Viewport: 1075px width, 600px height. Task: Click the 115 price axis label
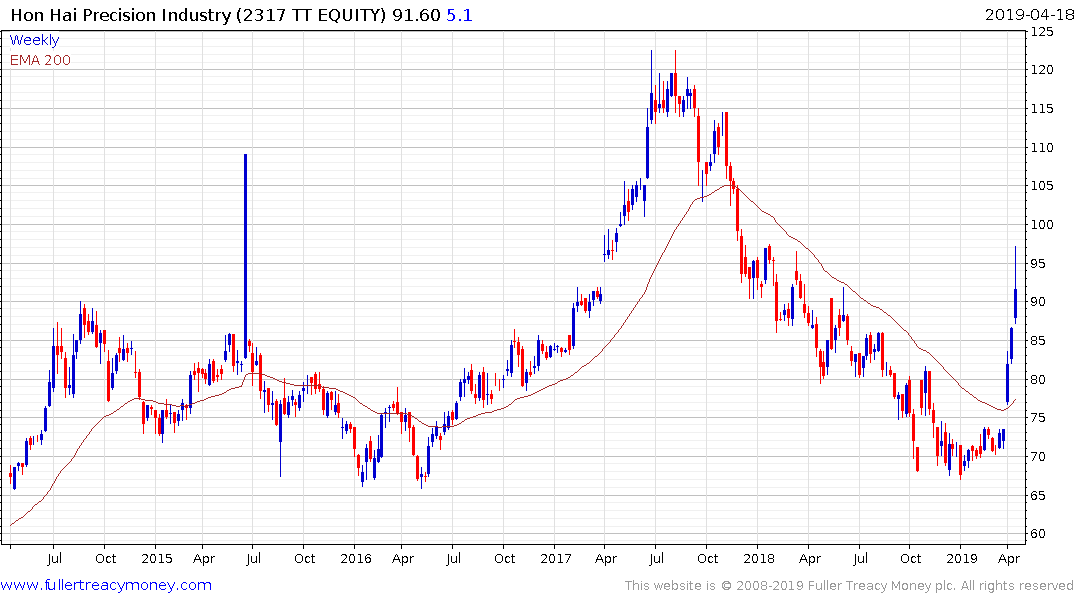[x=1043, y=108]
